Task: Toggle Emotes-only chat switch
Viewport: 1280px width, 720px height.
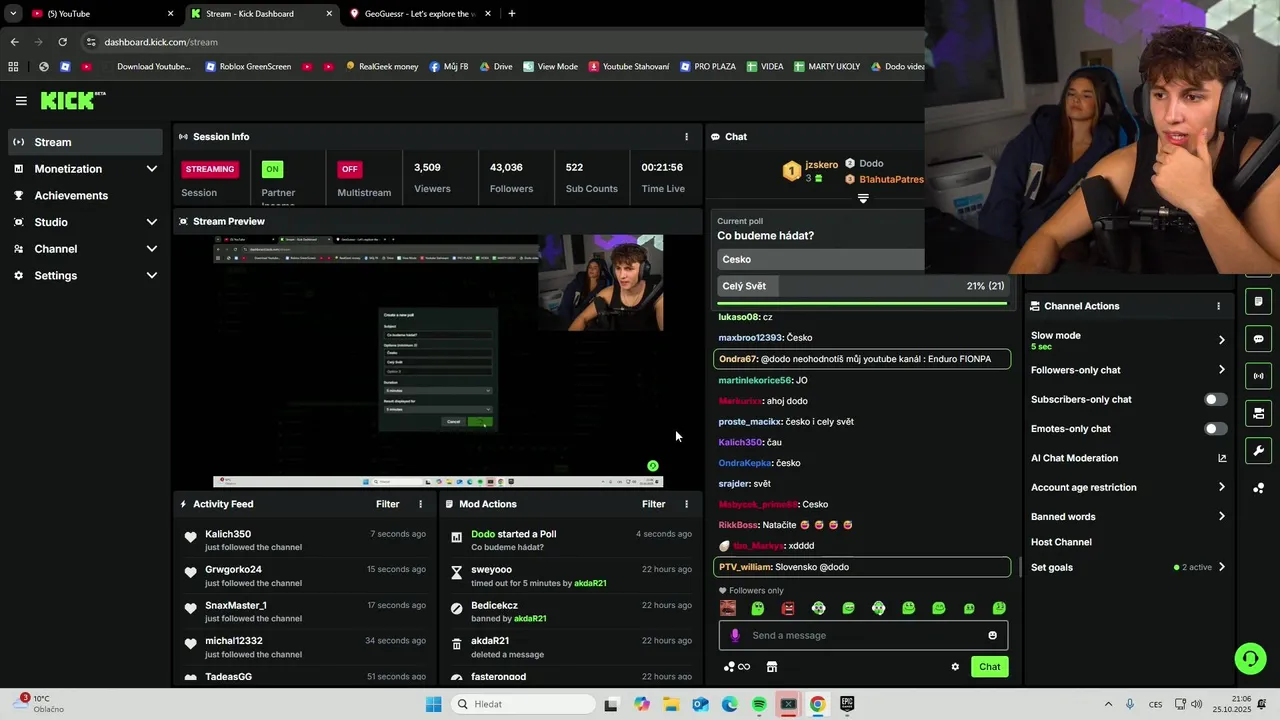Action: click(1215, 429)
